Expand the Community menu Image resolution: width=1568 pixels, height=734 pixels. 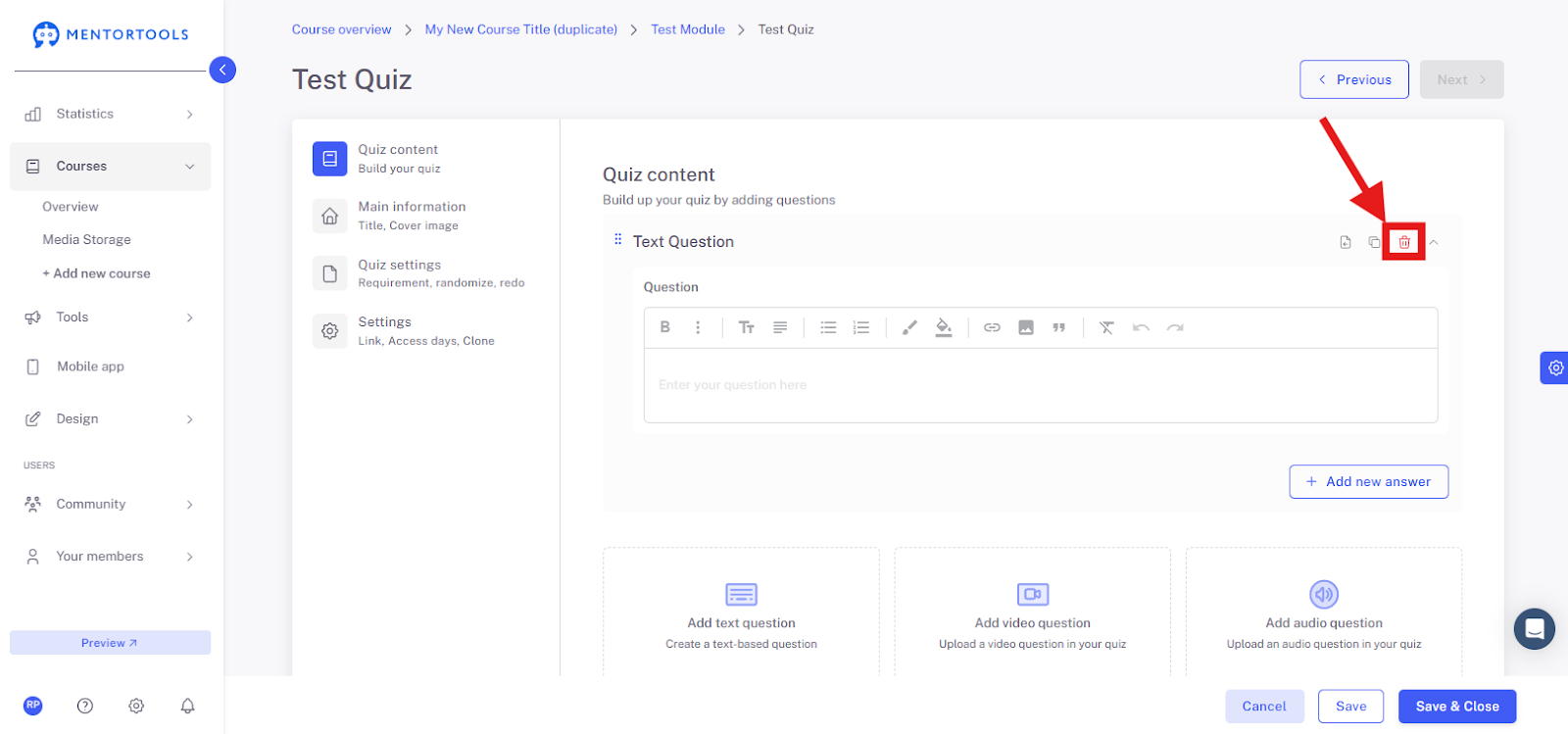tap(110, 504)
